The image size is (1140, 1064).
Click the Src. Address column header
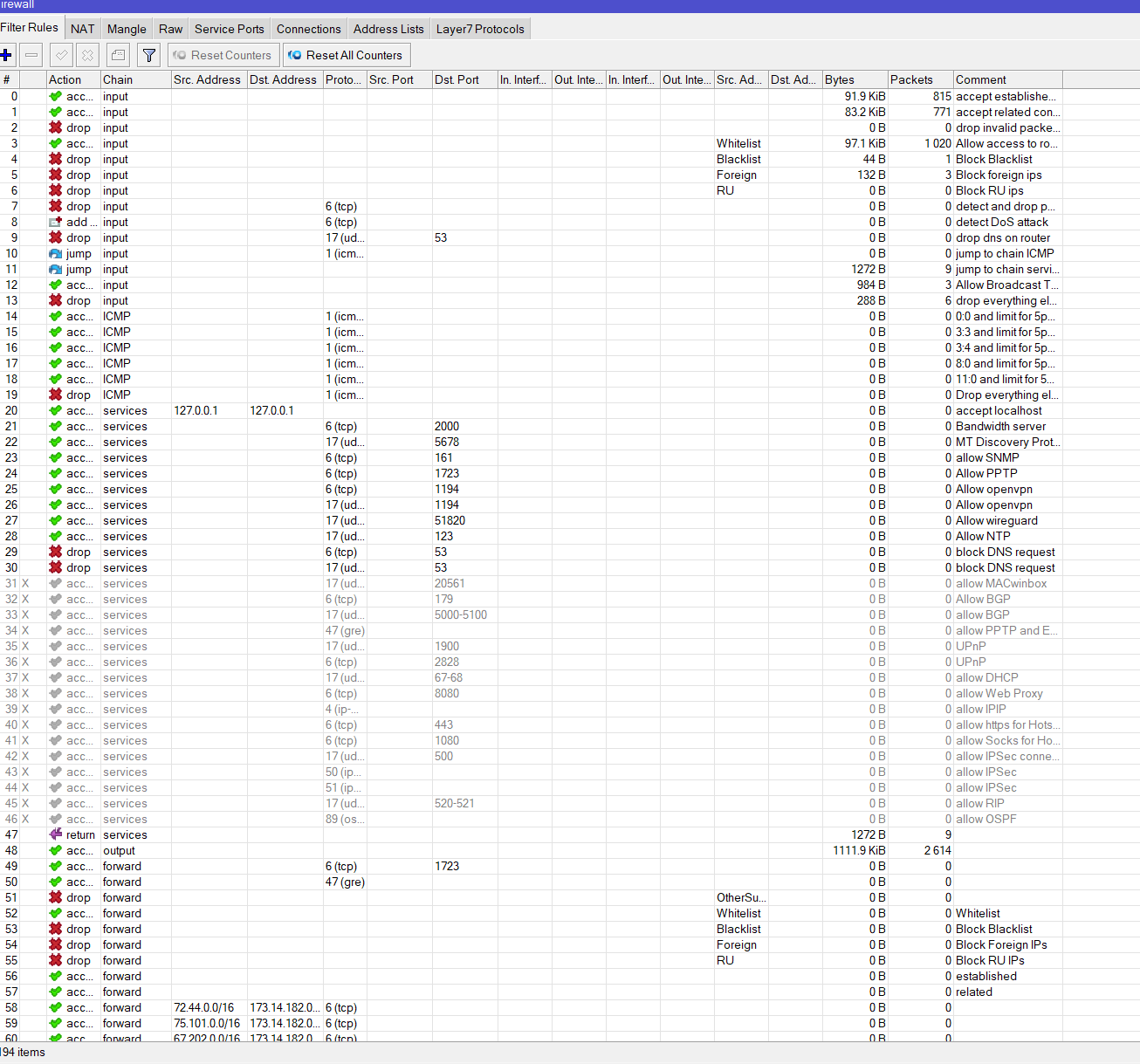209,79
